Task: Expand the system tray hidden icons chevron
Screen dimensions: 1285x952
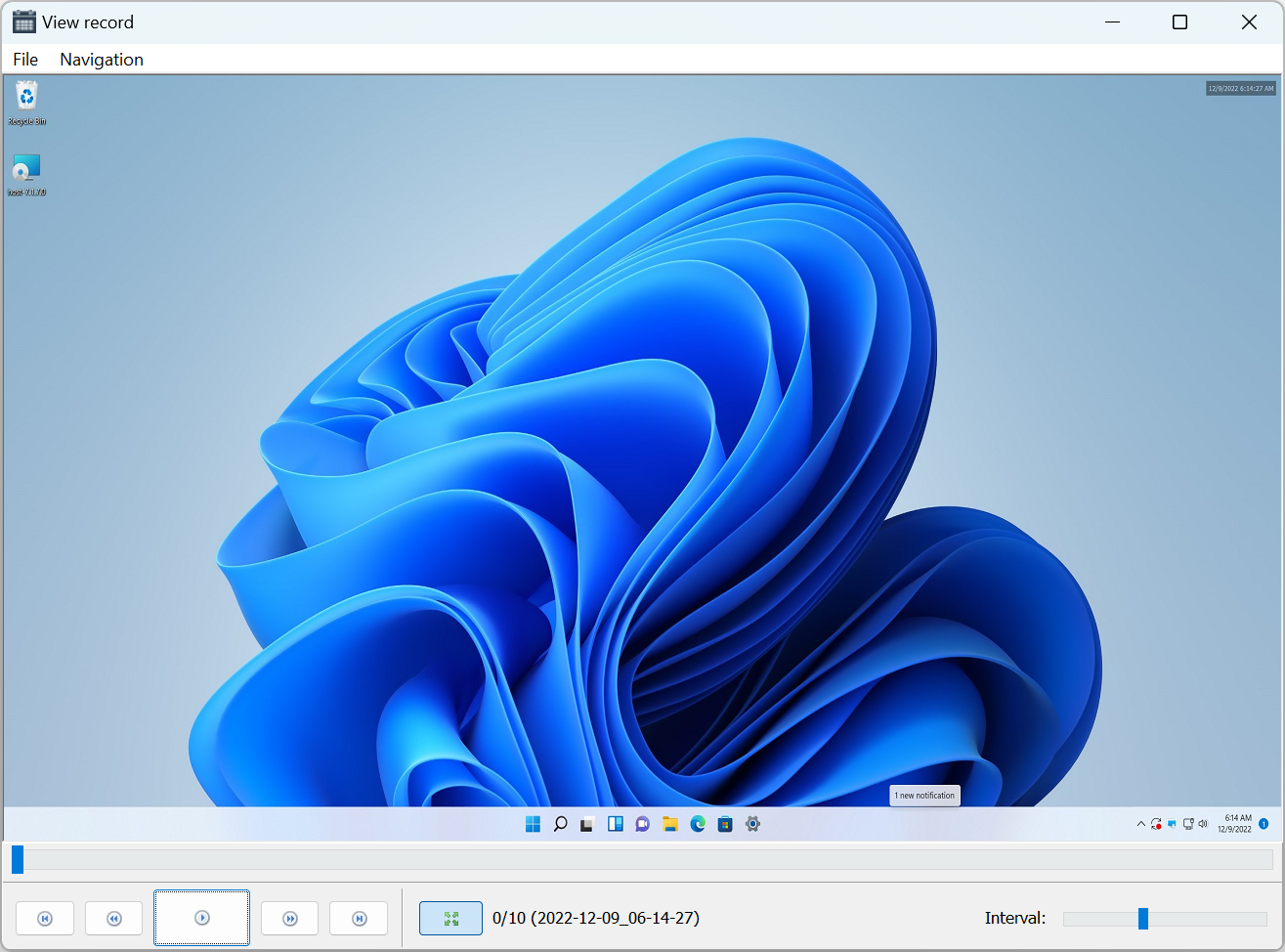Action: click(x=1140, y=824)
